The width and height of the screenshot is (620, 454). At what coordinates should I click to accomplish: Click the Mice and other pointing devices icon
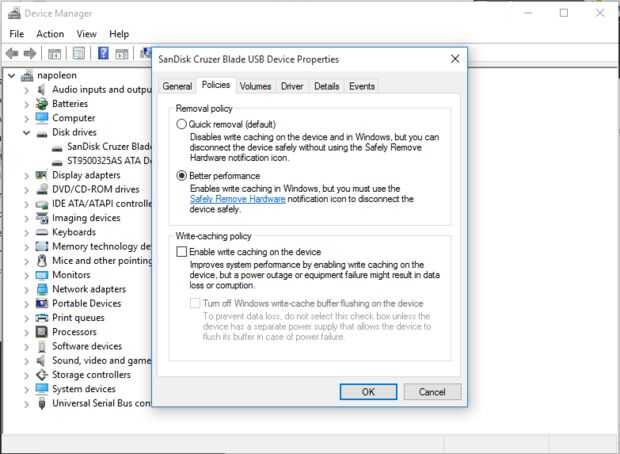point(42,261)
